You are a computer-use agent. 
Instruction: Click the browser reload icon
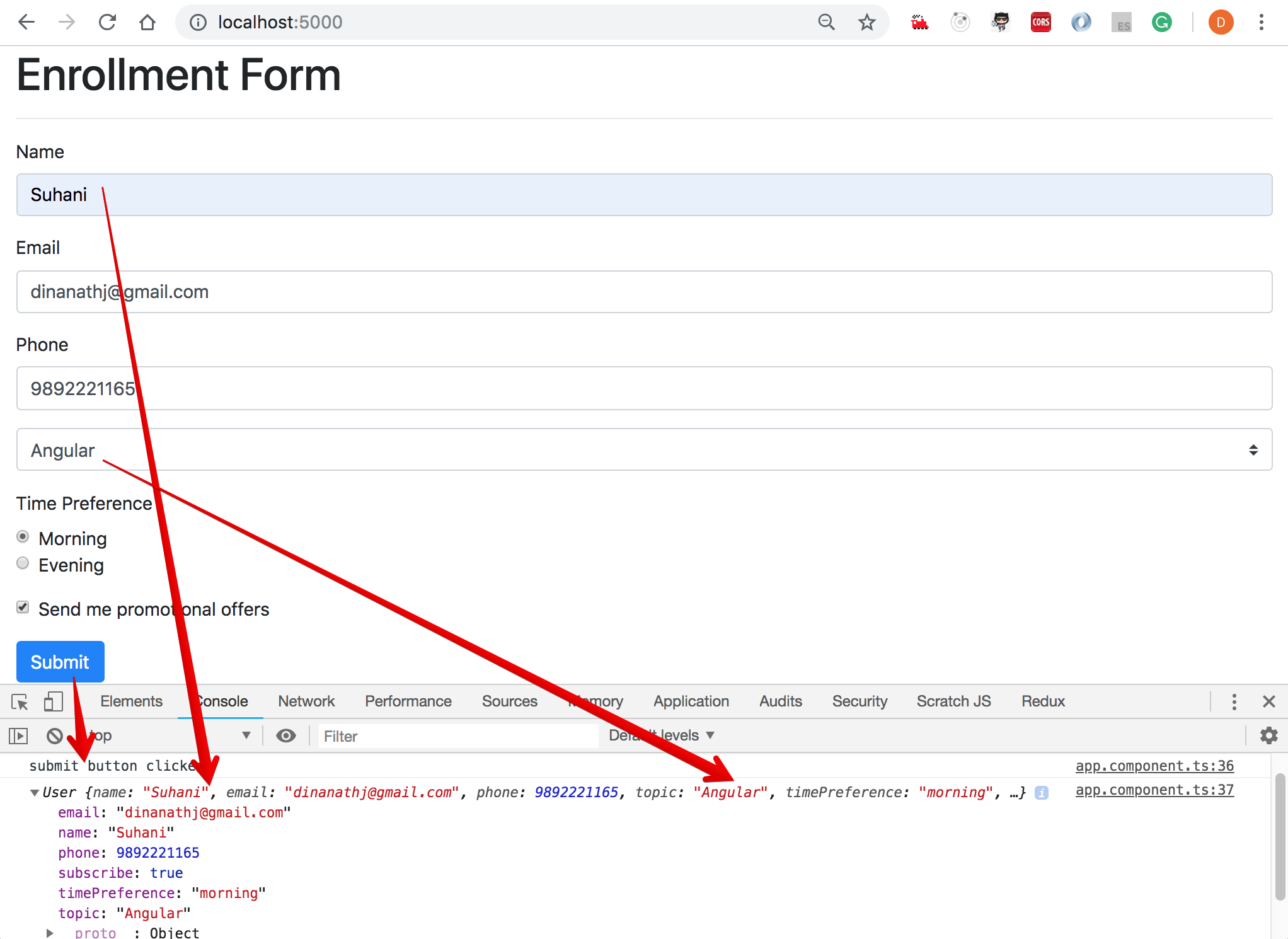click(x=107, y=23)
